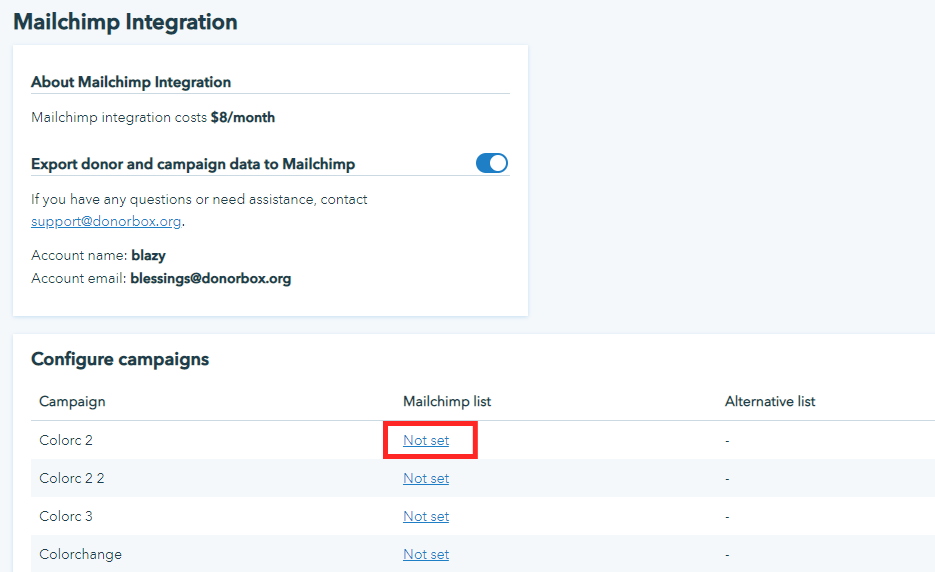This screenshot has height=572, width=935.
Task: Click the $8/month pricing text
Action: pyautogui.click(x=243, y=117)
